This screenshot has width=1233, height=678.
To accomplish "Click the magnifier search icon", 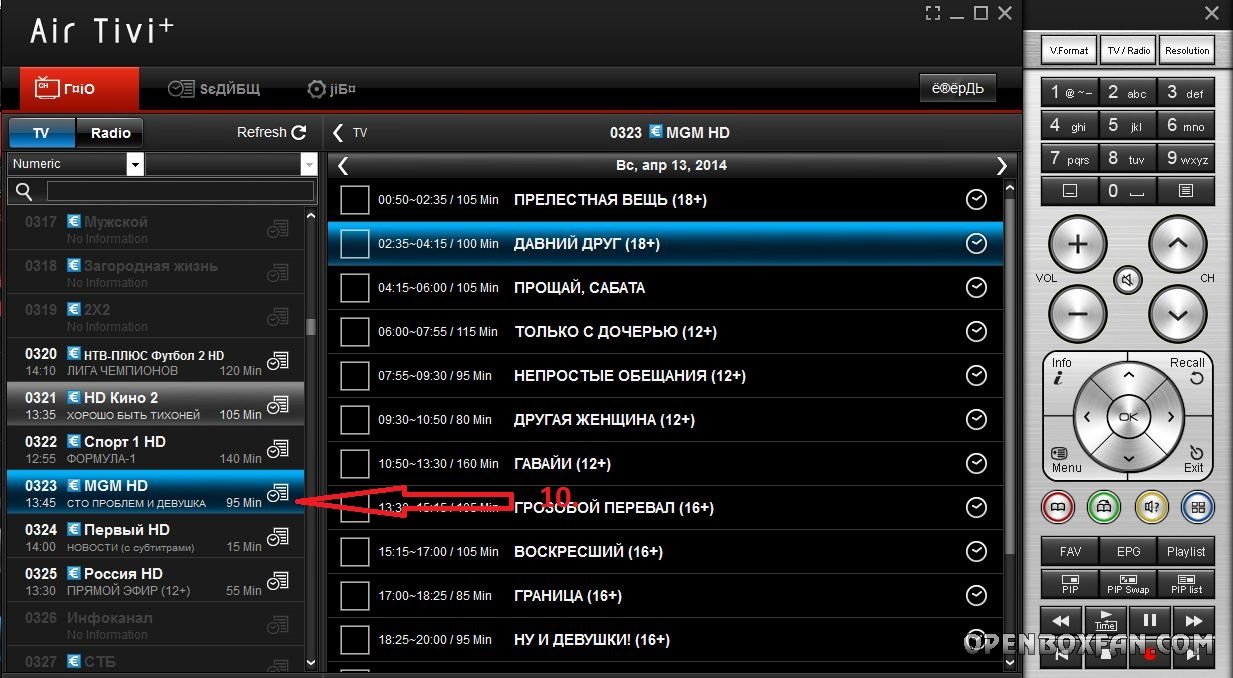I will pos(25,192).
